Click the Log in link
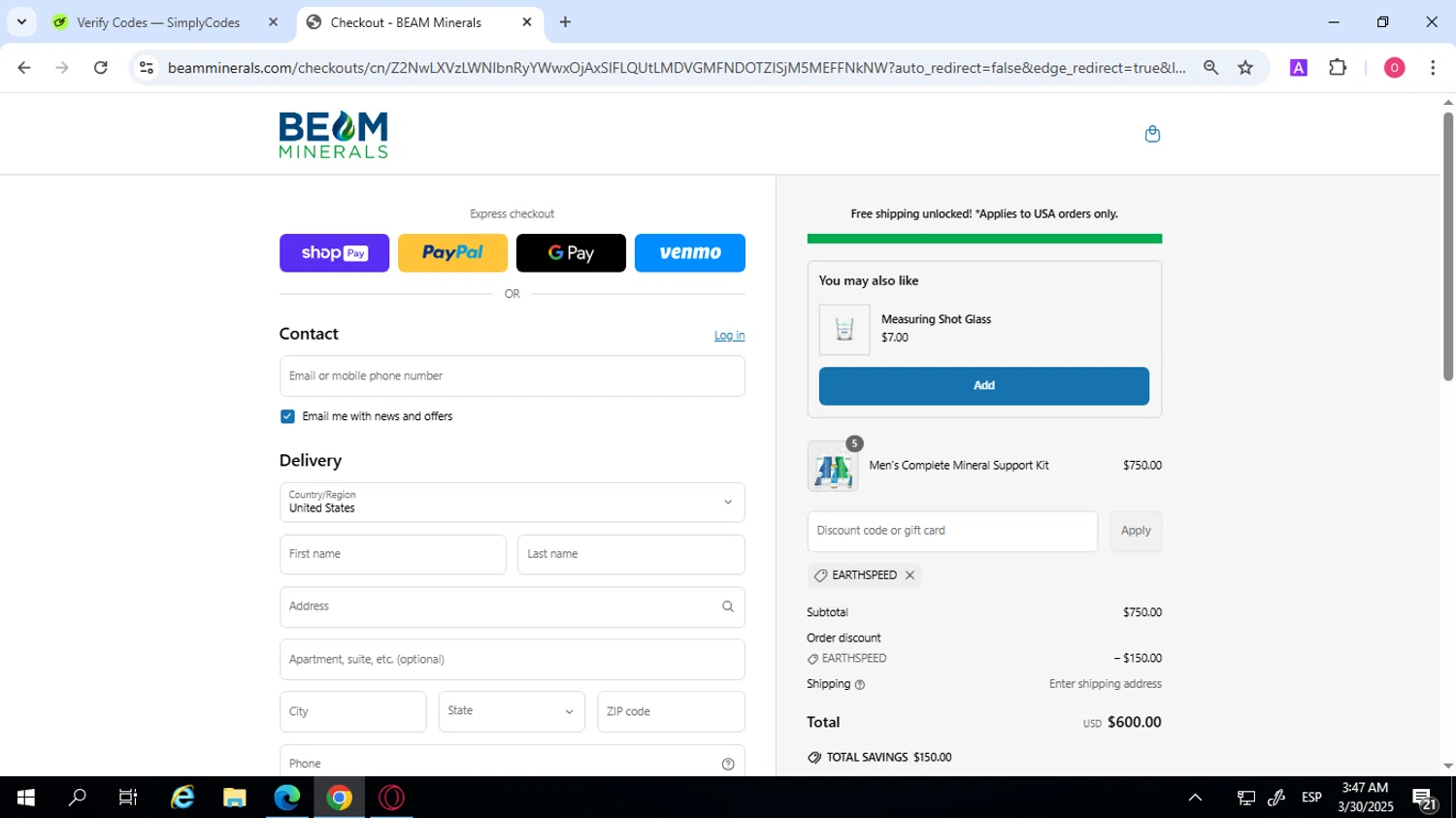This screenshot has width=1456, height=818. point(729,336)
